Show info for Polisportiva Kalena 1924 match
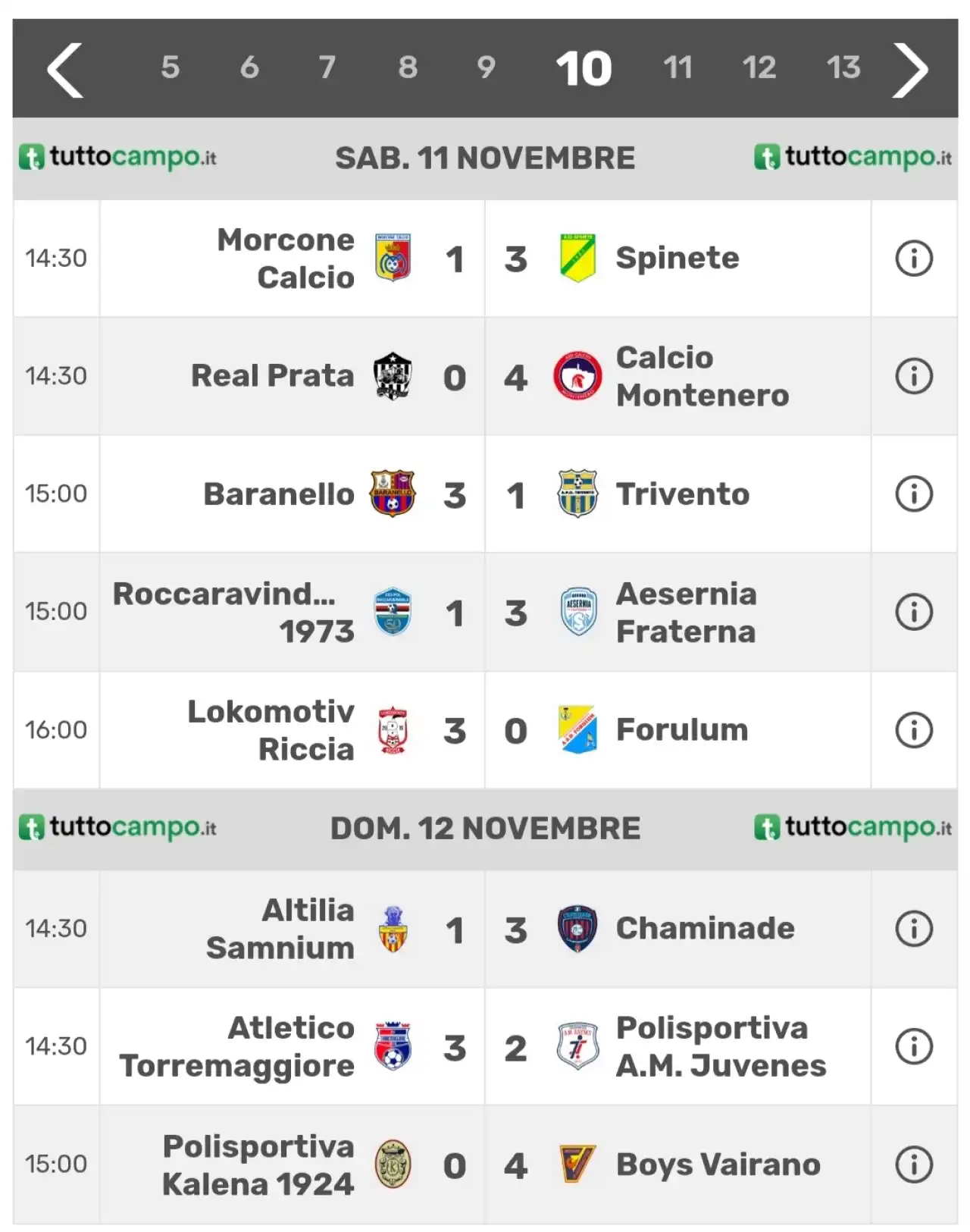The image size is (970, 1232). tap(914, 1165)
